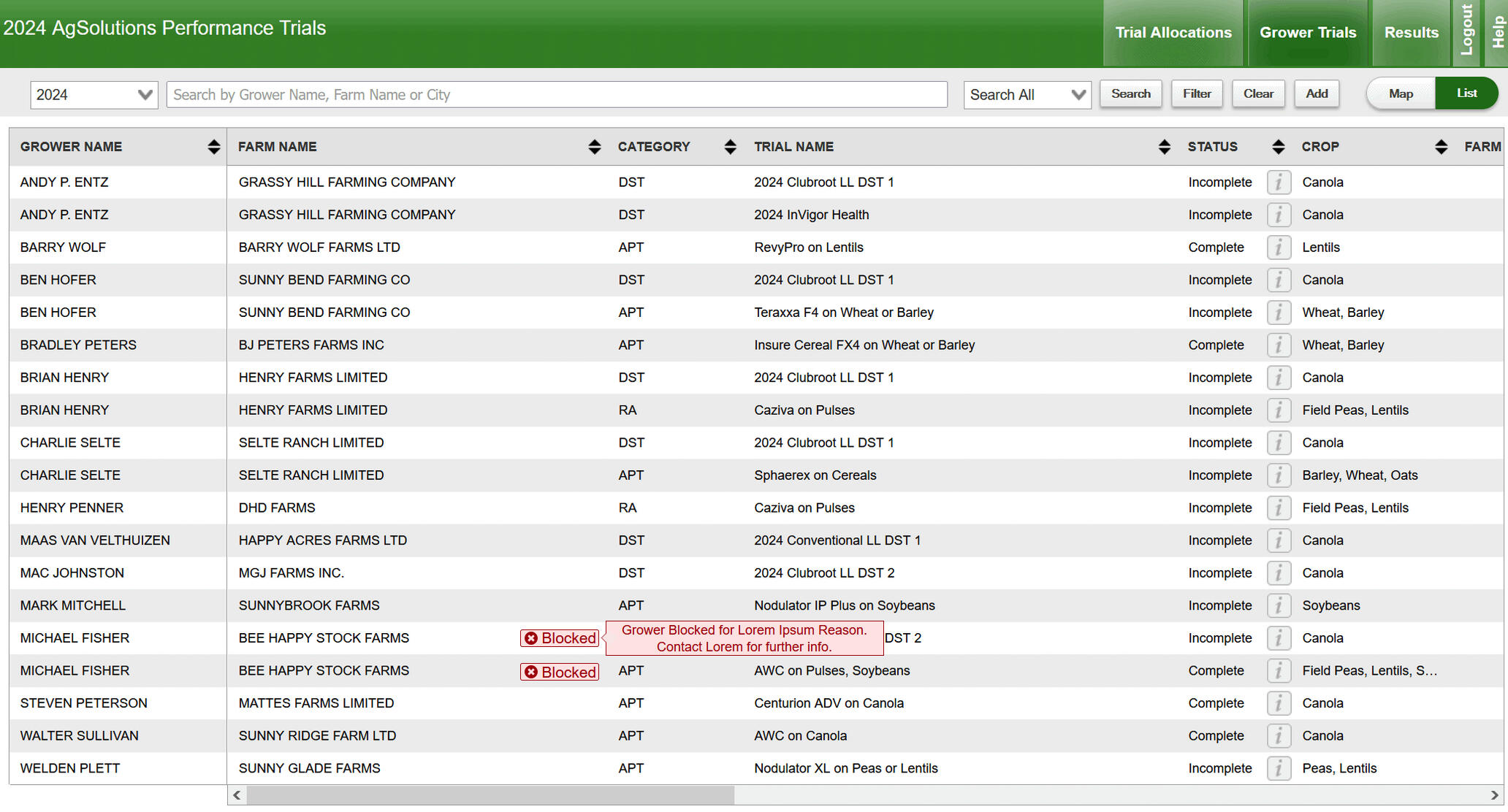Sort table by Category column arrows
The width and height of the screenshot is (1508, 812).
coord(730,147)
